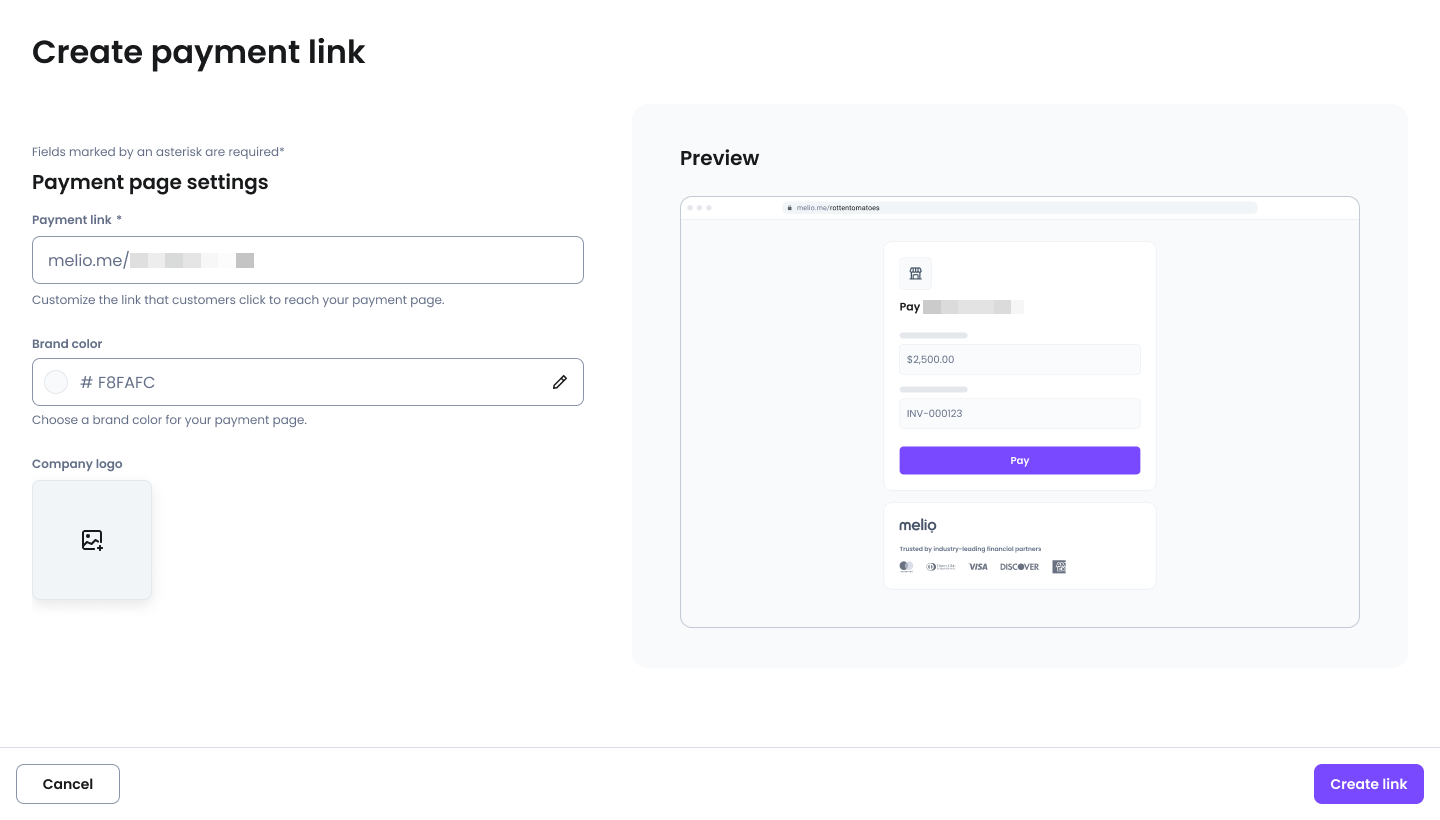Click the Mastercard logo in the preview
1440x820 pixels.
pyautogui.click(x=906, y=567)
